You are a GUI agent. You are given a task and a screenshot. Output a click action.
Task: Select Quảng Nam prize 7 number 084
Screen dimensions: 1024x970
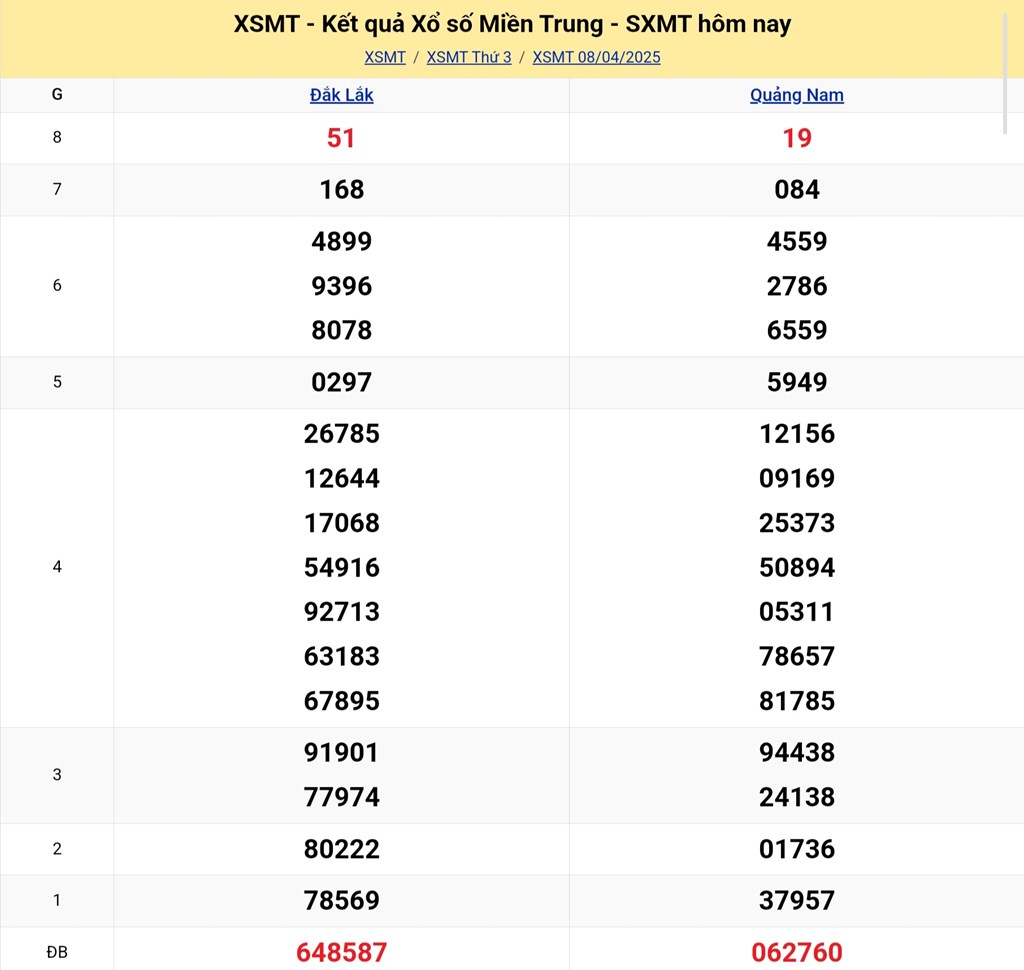pyautogui.click(x=797, y=189)
